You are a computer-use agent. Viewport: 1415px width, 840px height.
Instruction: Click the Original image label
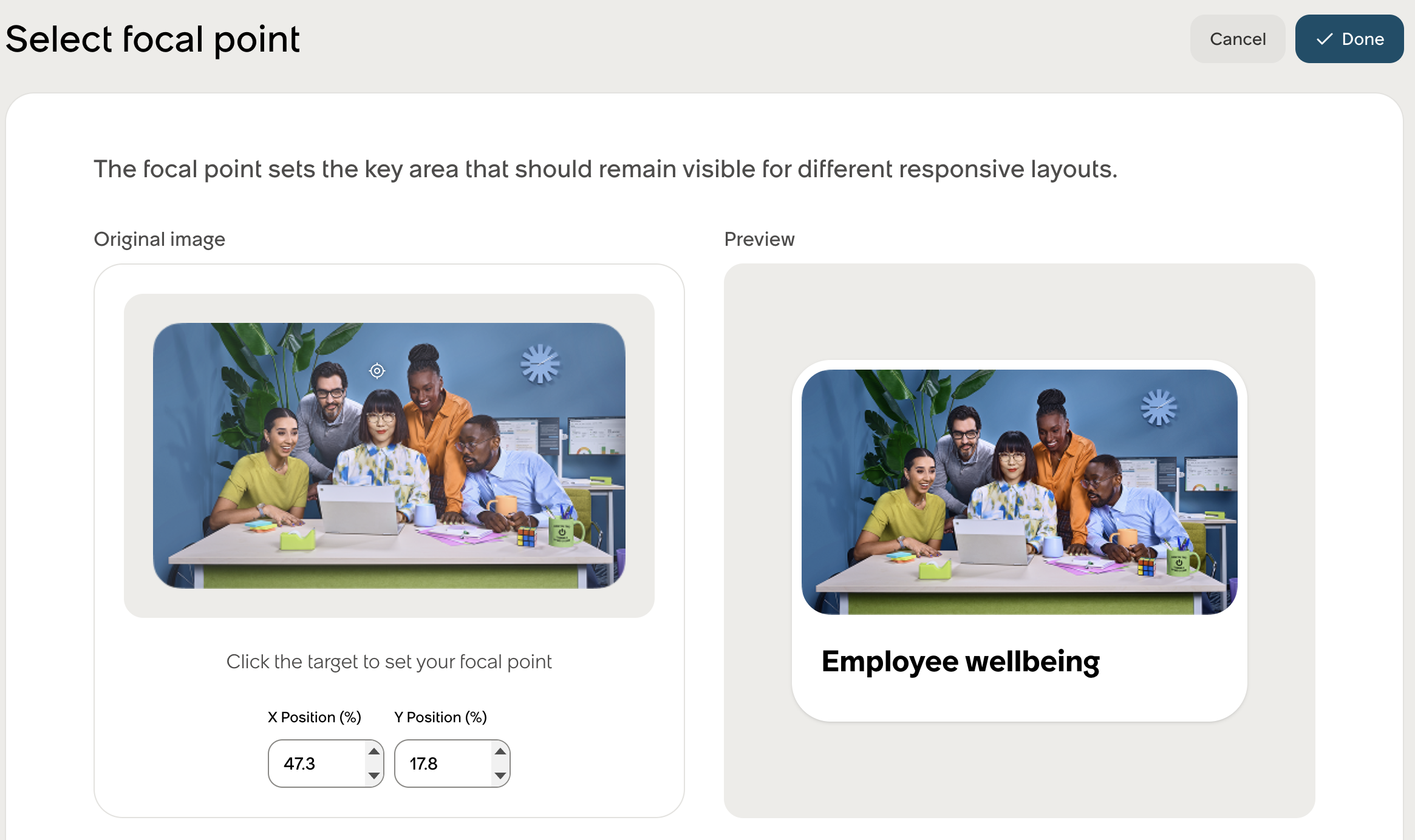160,239
